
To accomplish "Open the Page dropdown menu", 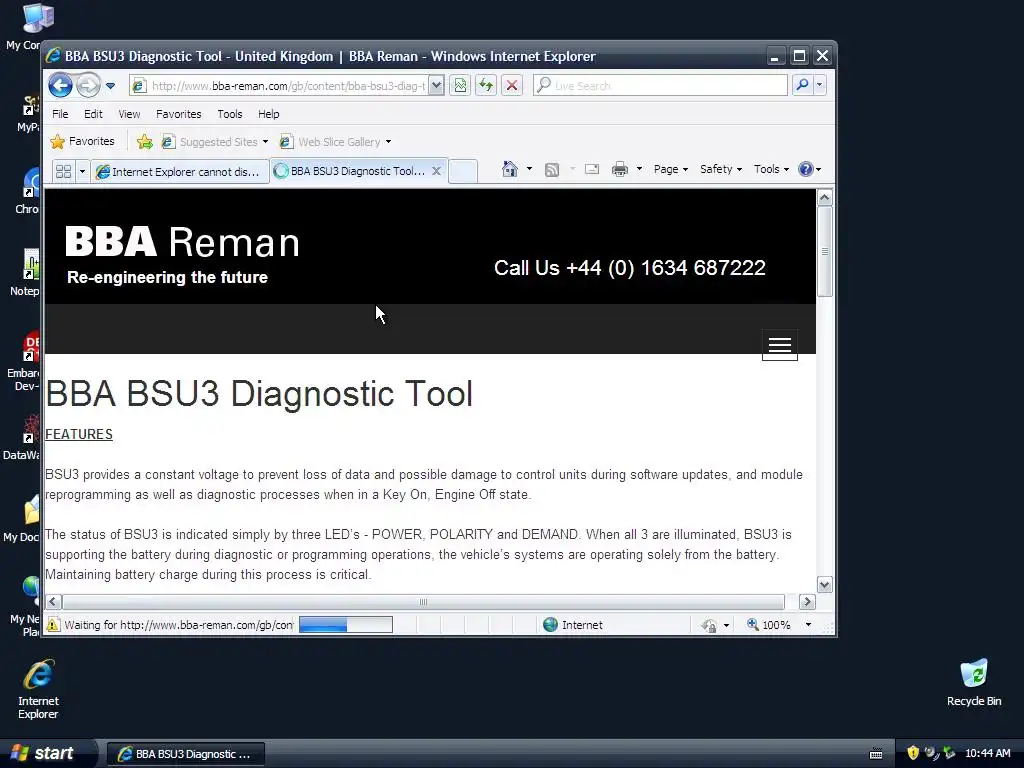I will 671,169.
